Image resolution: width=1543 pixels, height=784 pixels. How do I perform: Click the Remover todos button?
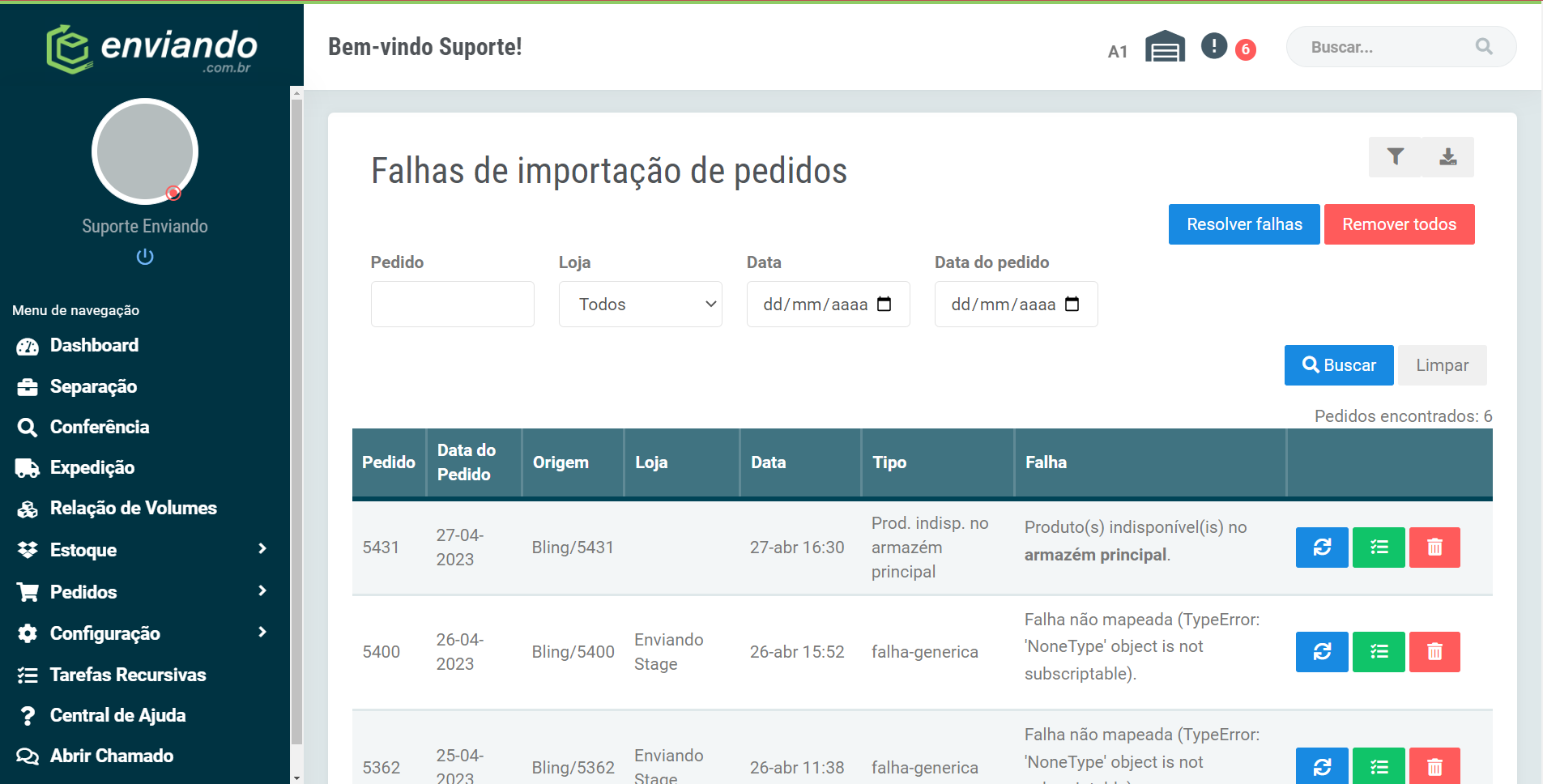pyautogui.click(x=1399, y=224)
